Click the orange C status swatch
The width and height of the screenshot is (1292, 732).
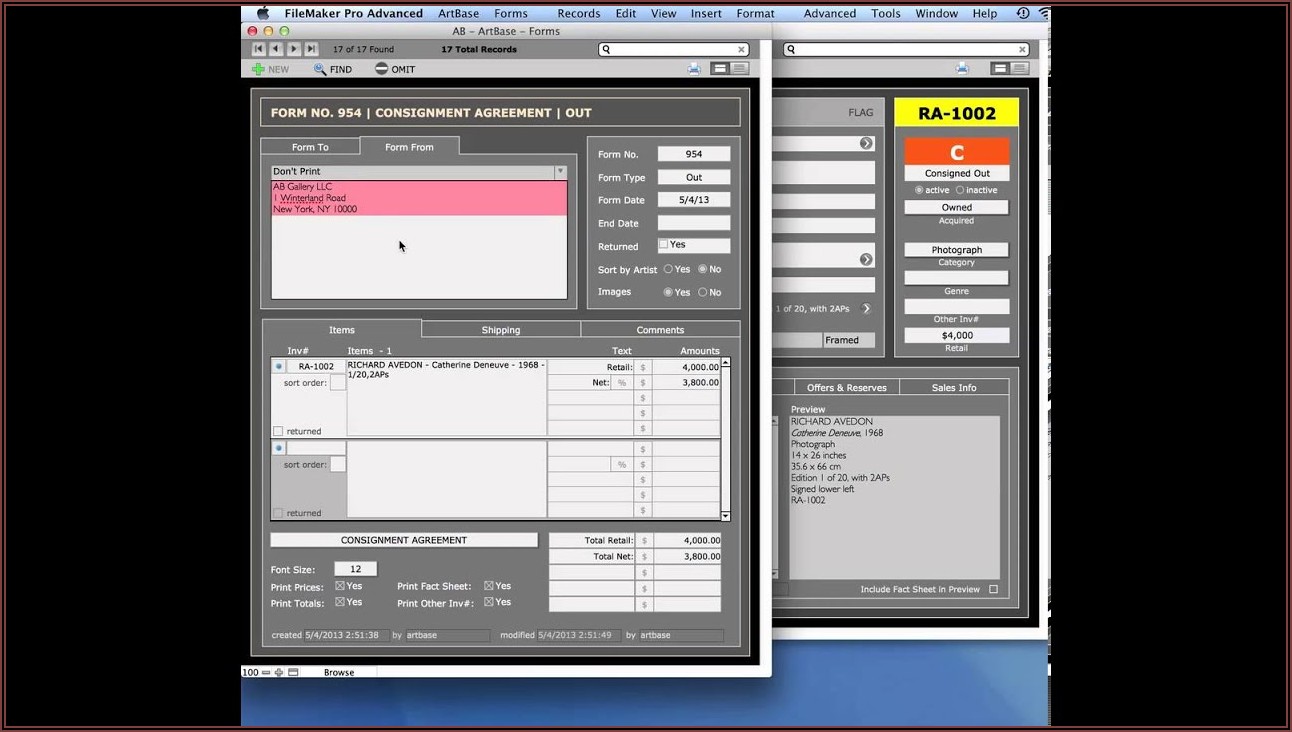956,152
